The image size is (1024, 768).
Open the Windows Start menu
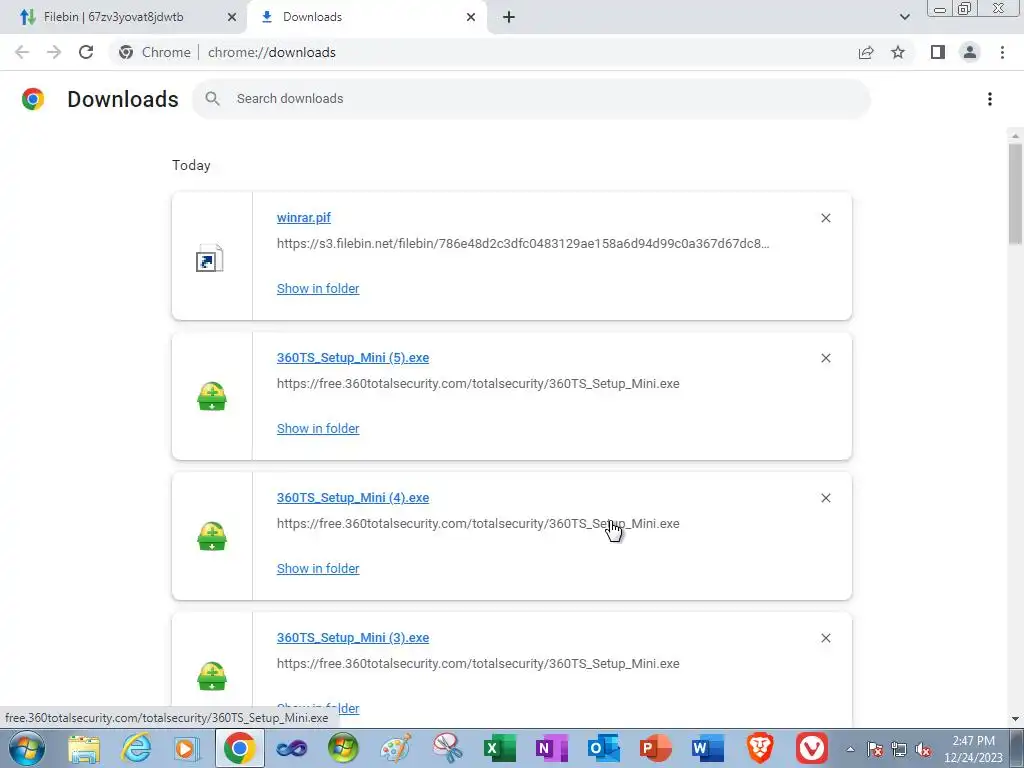click(27, 748)
